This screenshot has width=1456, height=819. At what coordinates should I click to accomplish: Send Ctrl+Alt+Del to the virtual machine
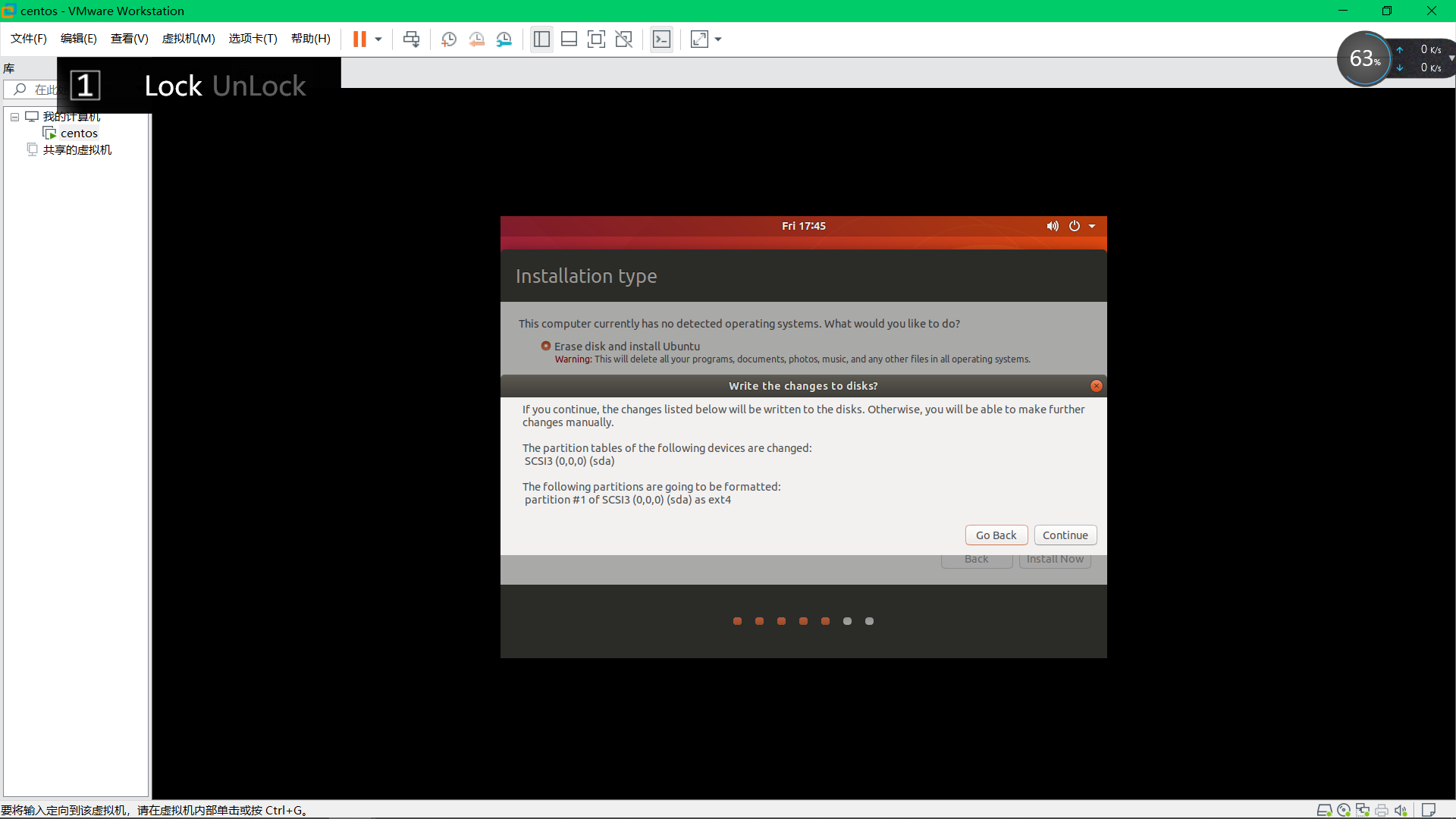(x=411, y=39)
